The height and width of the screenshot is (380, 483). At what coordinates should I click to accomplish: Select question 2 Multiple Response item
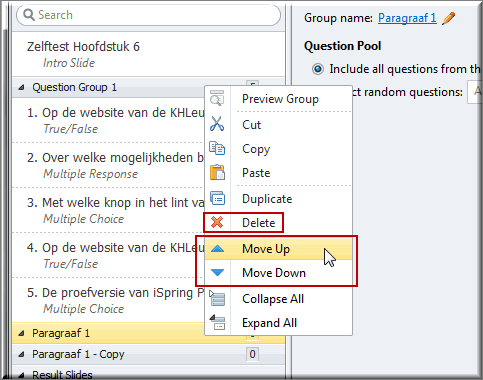108,165
